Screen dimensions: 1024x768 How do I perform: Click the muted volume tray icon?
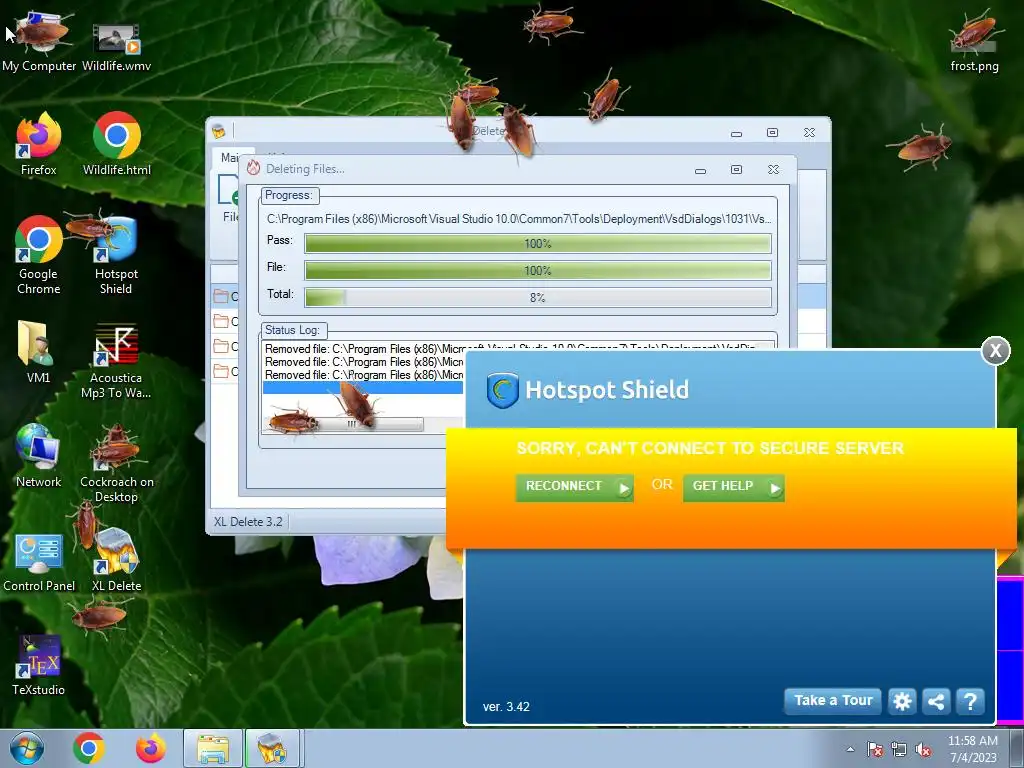923,750
